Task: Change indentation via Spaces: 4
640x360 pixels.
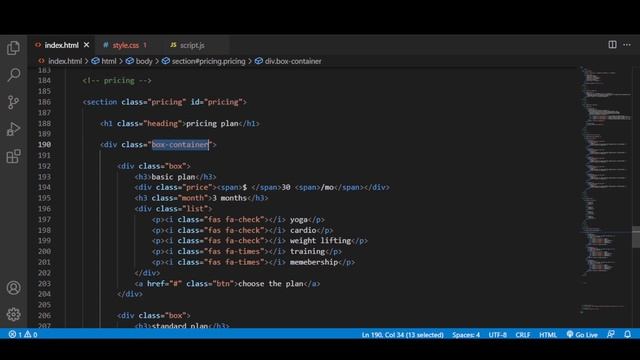Action: click(x=466, y=335)
